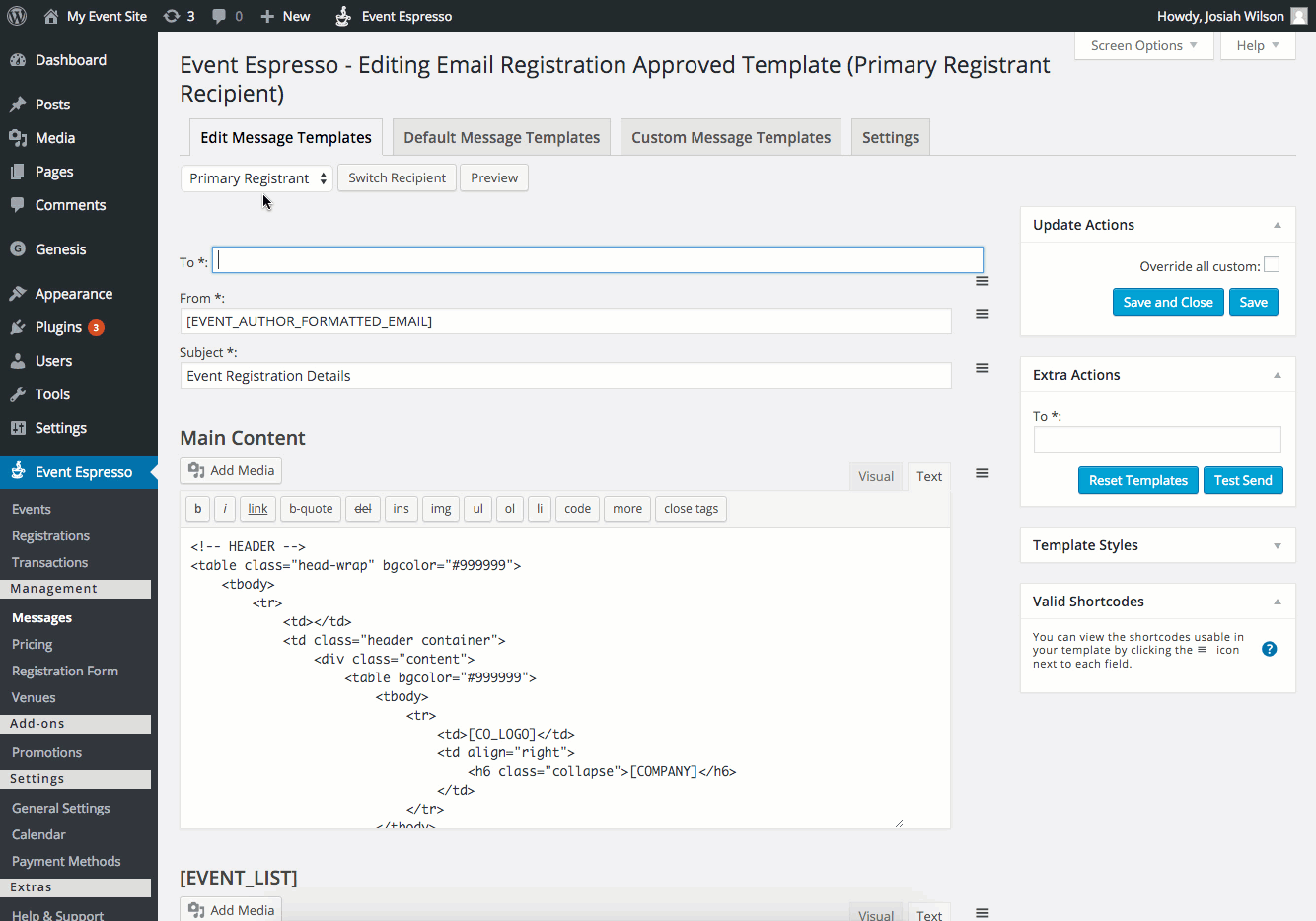The height and width of the screenshot is (921, 1316).
Task: Click the WordPress logo icon
Action: point(17,16)
